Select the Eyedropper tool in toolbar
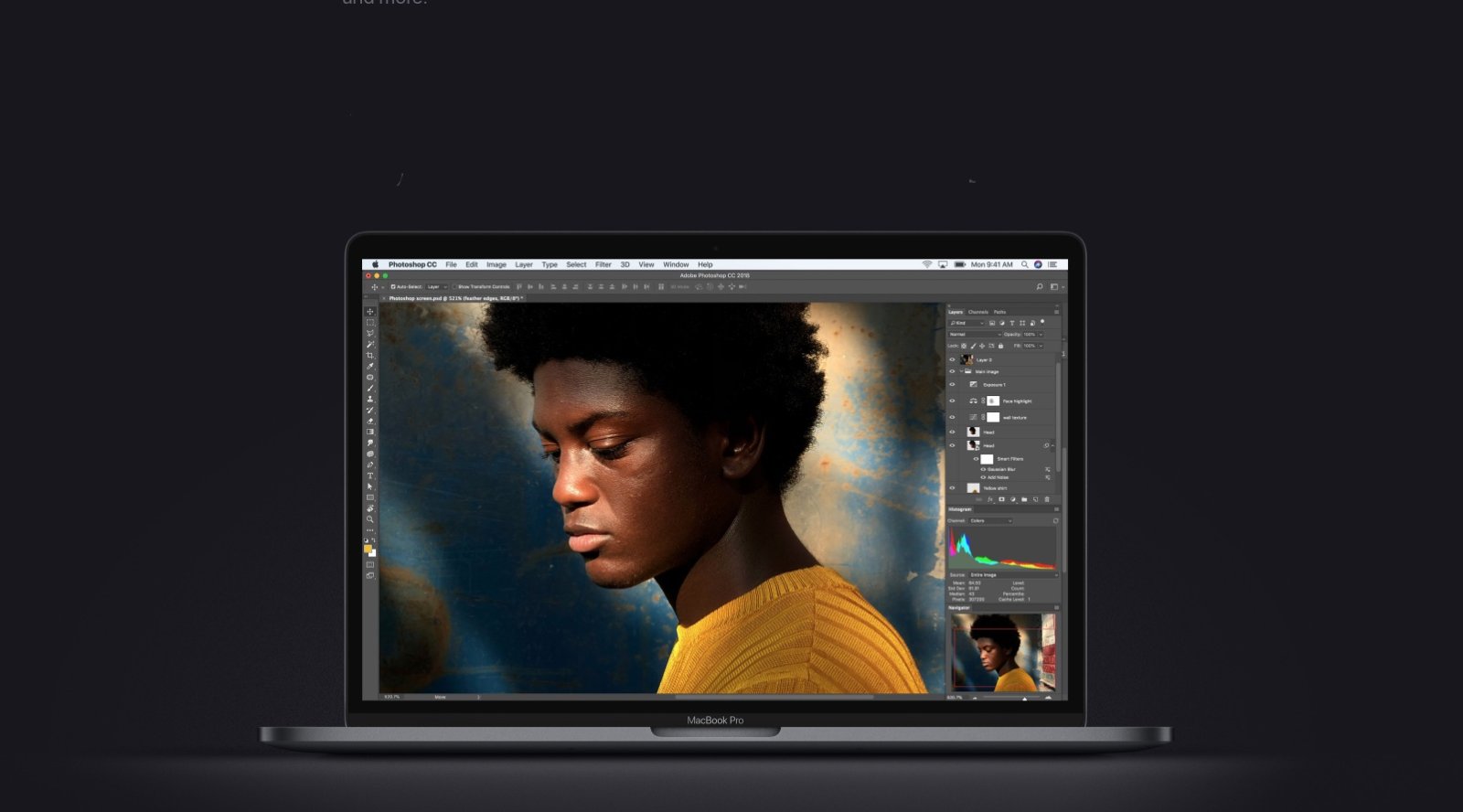Viewport: 1463px width, 812px height. (370, 367)
